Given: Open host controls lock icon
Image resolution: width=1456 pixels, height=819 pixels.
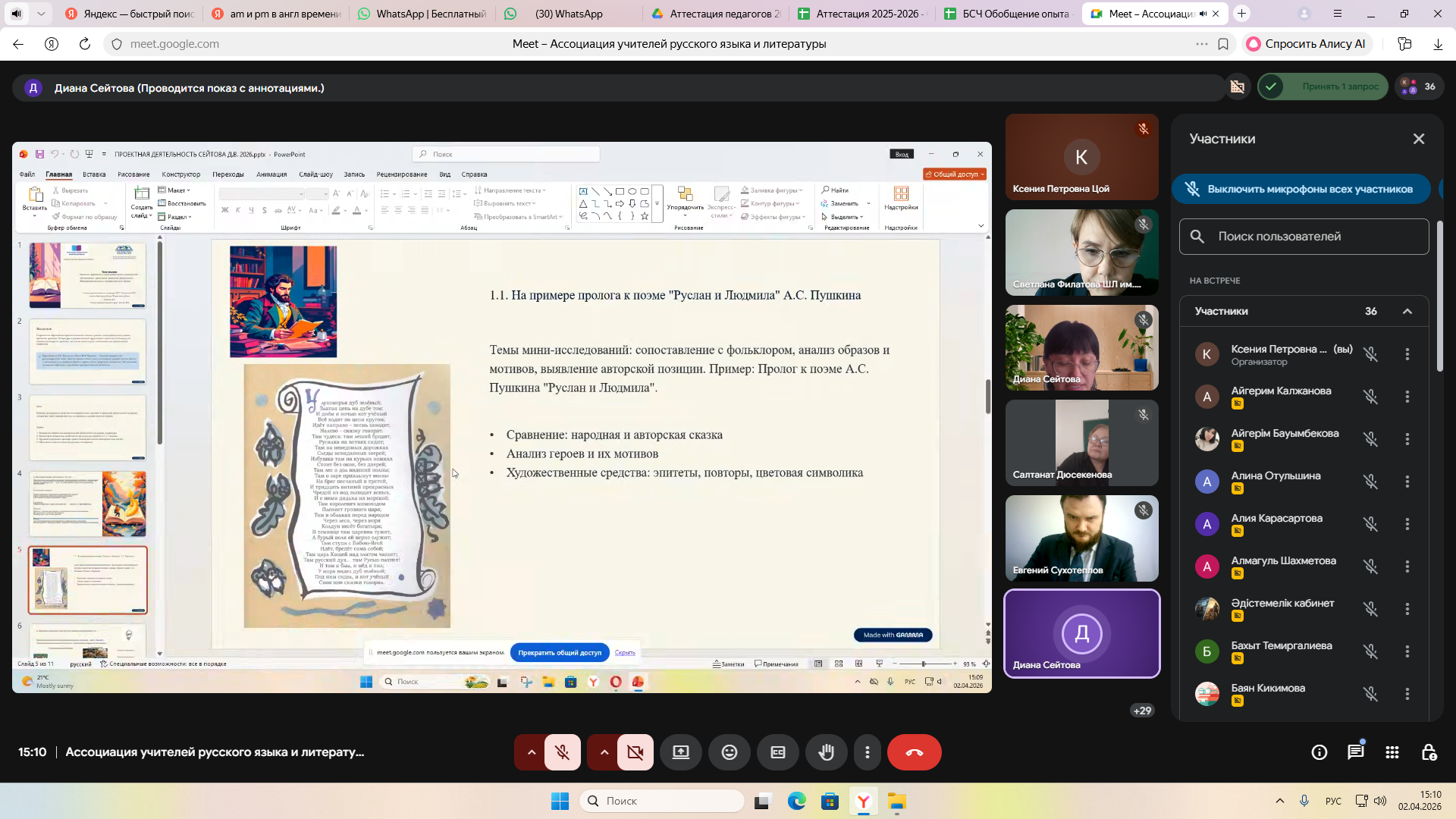Looking at the screenshot, I should [x=1429, y=752].
